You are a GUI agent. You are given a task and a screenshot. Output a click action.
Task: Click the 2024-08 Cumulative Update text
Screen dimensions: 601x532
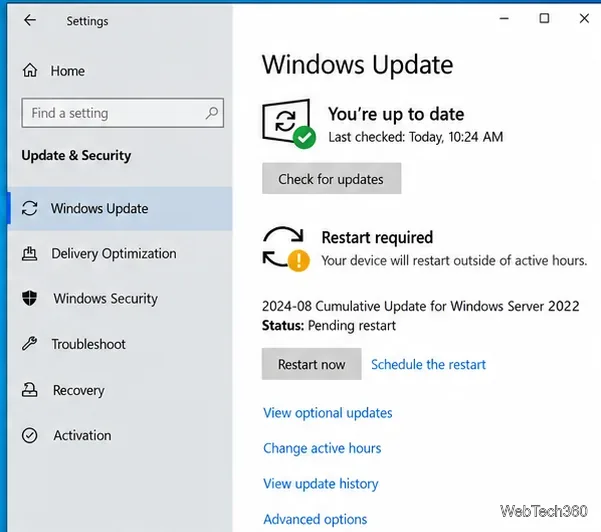(x=420, y=306)
